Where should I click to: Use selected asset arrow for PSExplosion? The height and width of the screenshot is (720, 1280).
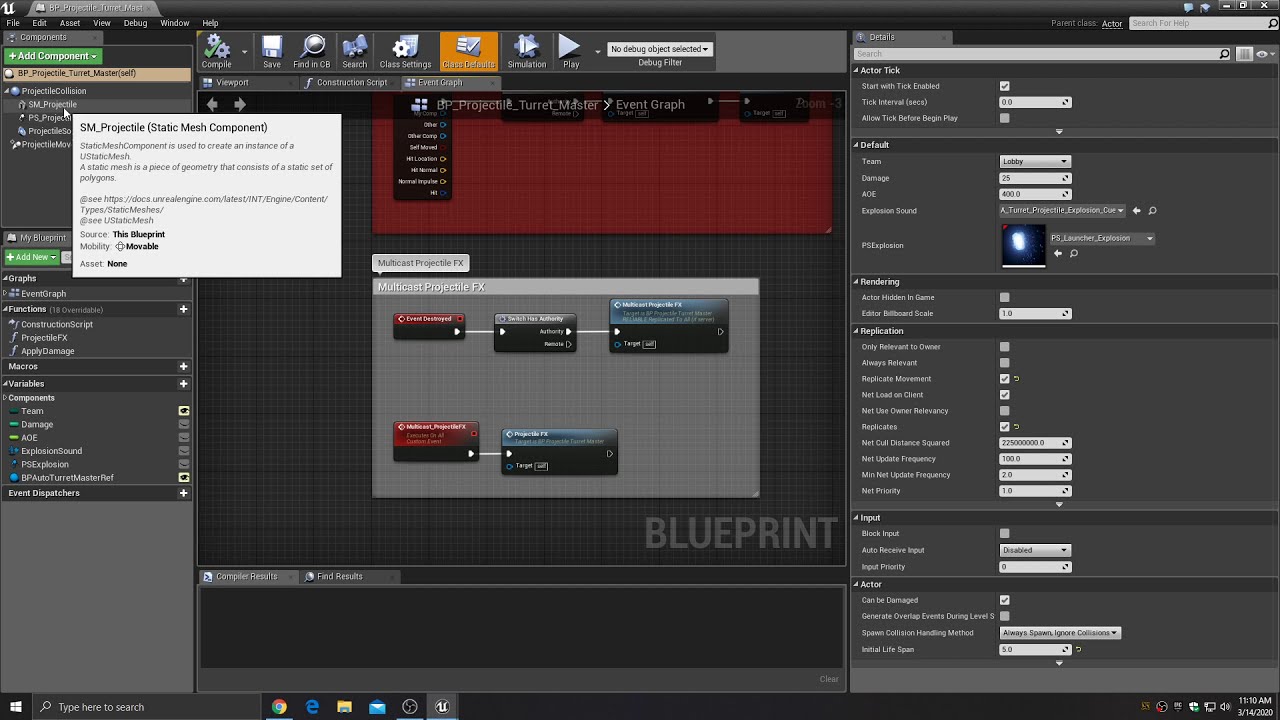click(x=1058, y=254)
